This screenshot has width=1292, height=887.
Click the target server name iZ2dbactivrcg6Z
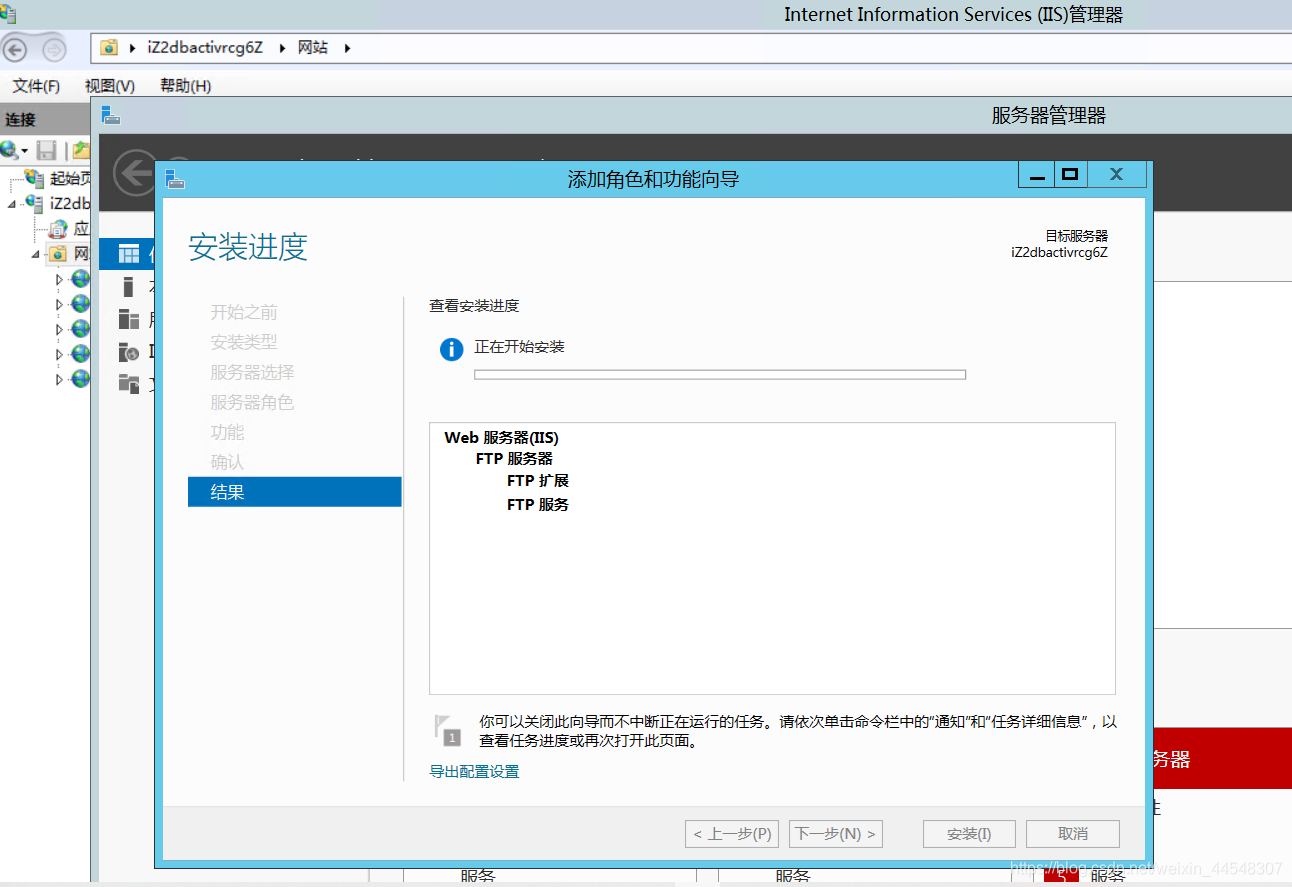[x=1059, y=253]
